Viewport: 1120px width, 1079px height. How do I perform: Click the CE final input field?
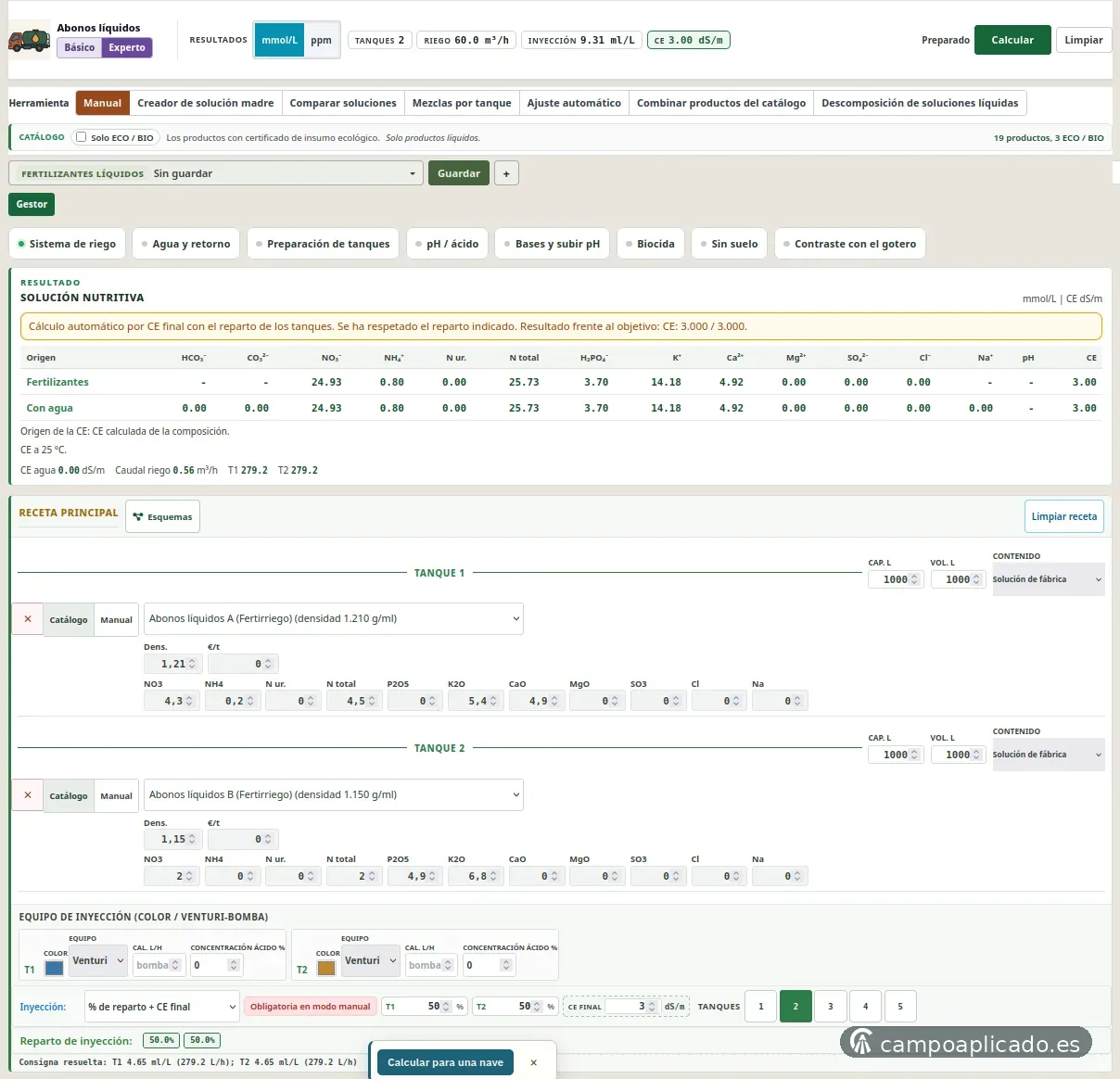631,1007
